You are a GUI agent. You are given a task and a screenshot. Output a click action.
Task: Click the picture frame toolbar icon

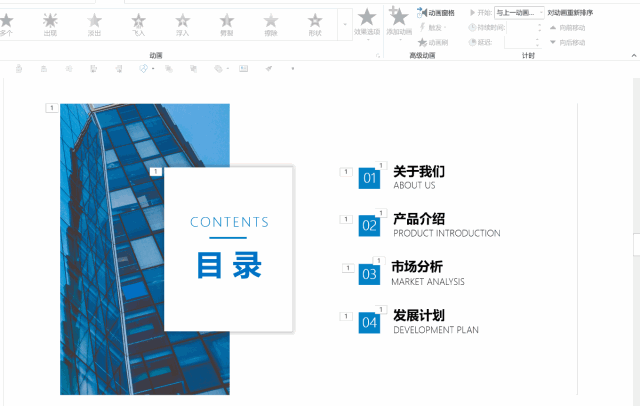[243, 69]
